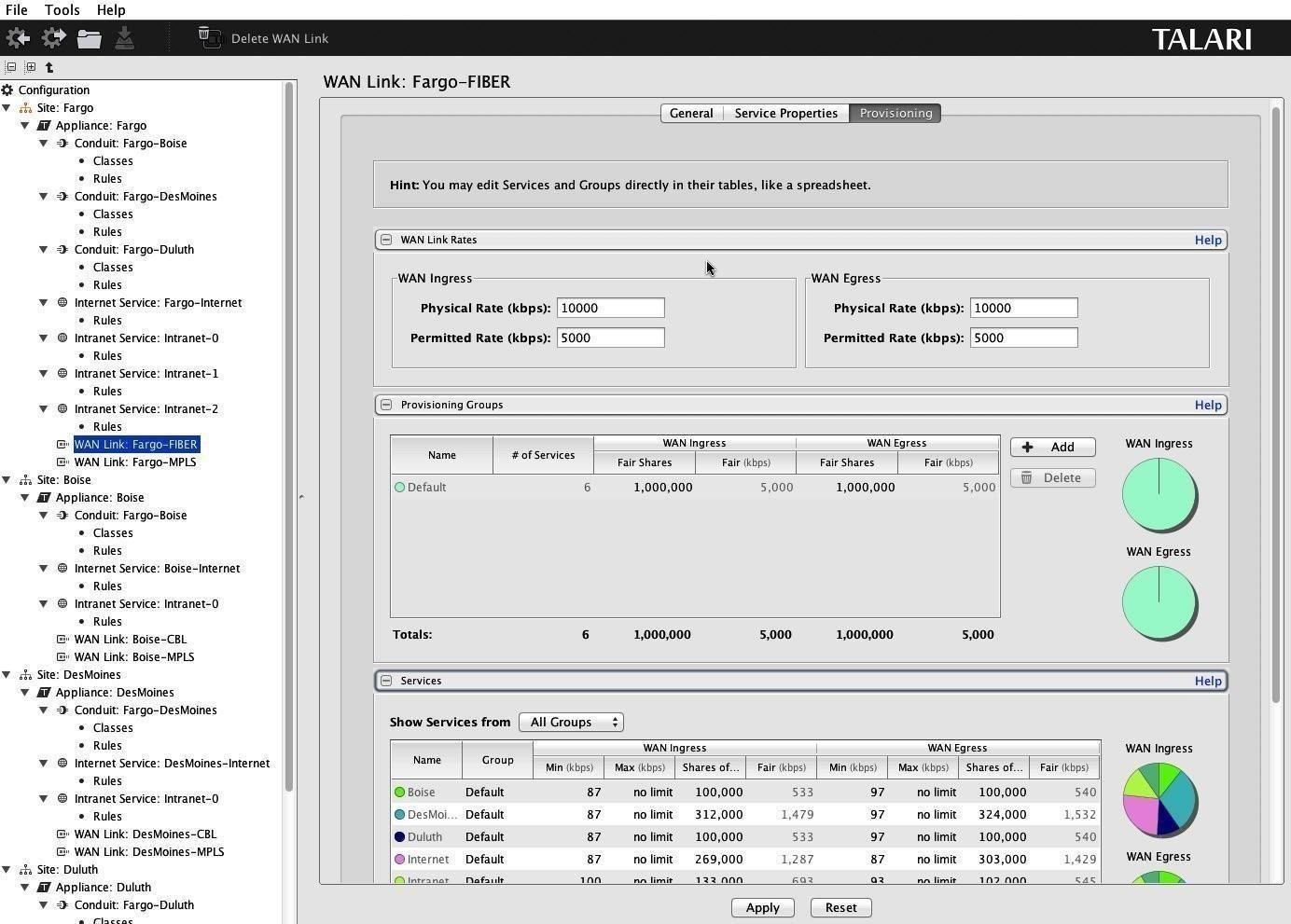Viewport: 1291px width, 924px height.
Task: Click the teal color dot for DesMoines service
Action: pyautogui.click(x=400, y=815)
